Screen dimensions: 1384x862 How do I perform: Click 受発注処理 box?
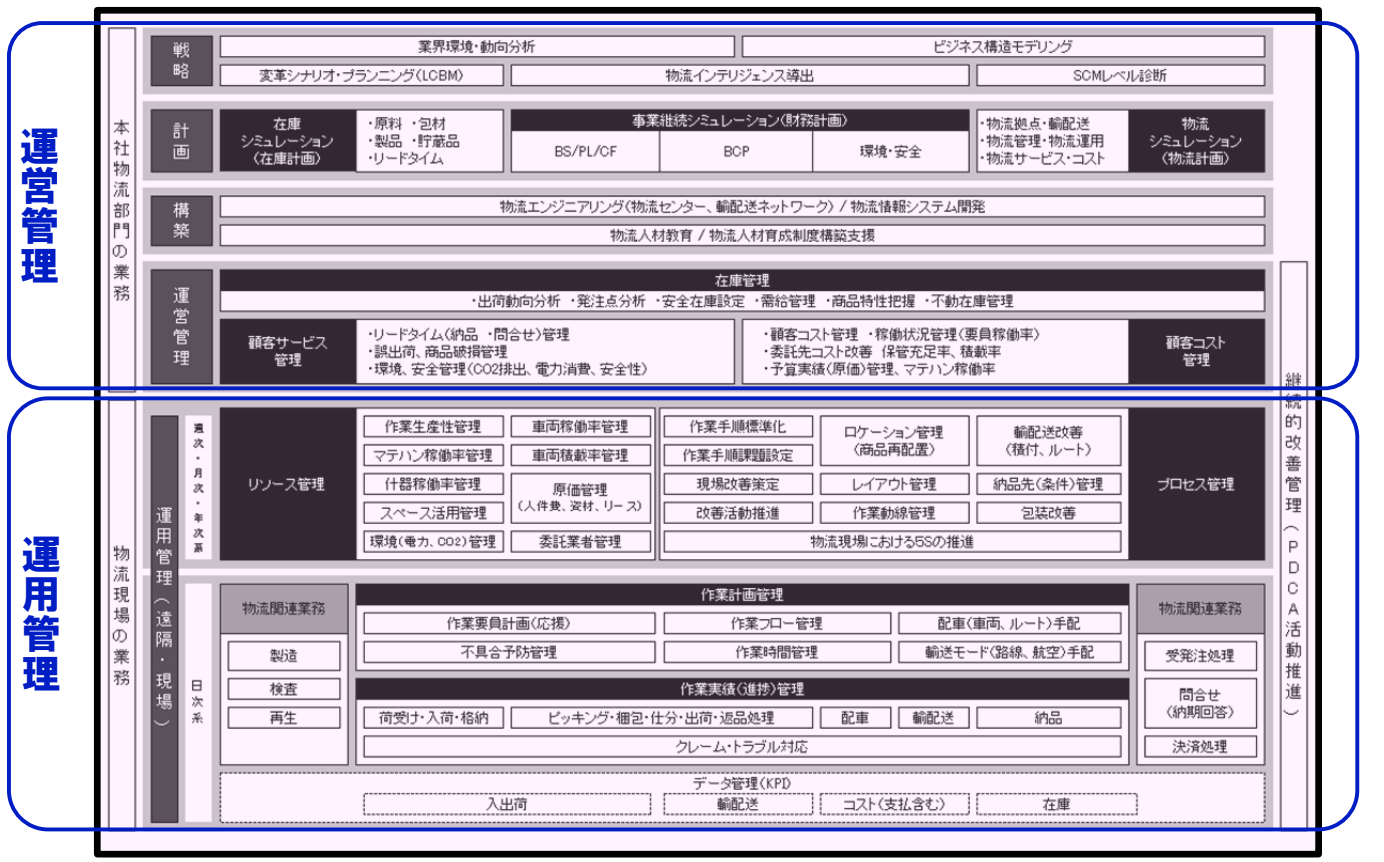coord(1200,656)
